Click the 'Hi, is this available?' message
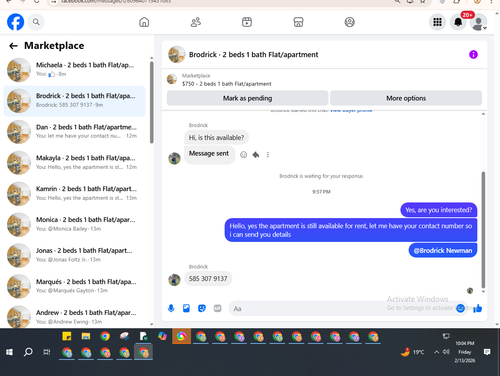 click(x=216, y=137)
